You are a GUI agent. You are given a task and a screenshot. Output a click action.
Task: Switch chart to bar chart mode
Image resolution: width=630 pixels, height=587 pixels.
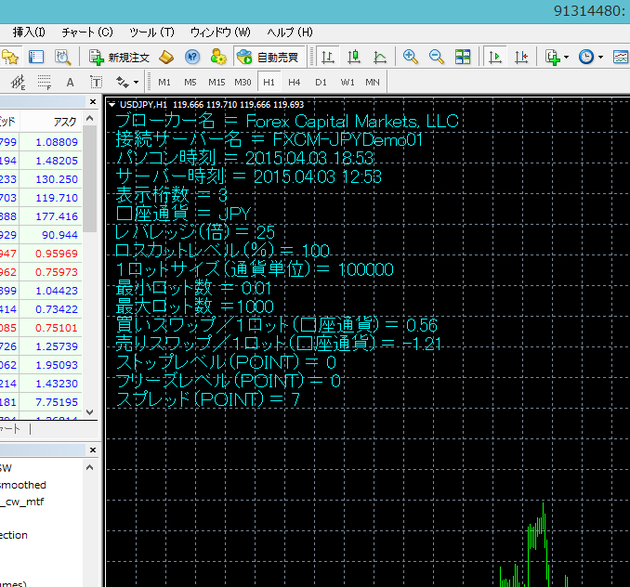pos(328,57)
